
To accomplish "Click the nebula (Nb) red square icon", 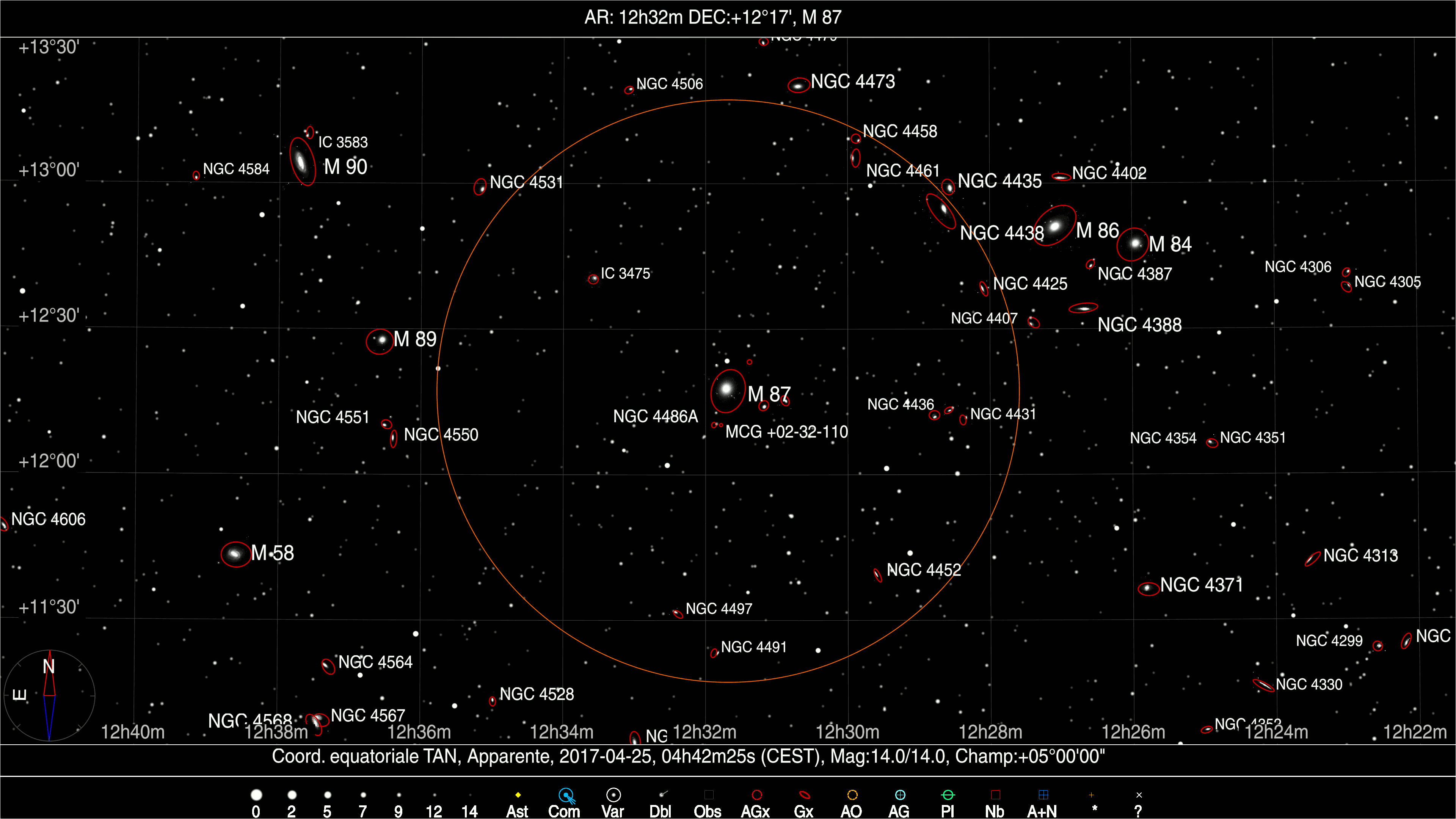I will pyautogui.click(x=995, y=795).
